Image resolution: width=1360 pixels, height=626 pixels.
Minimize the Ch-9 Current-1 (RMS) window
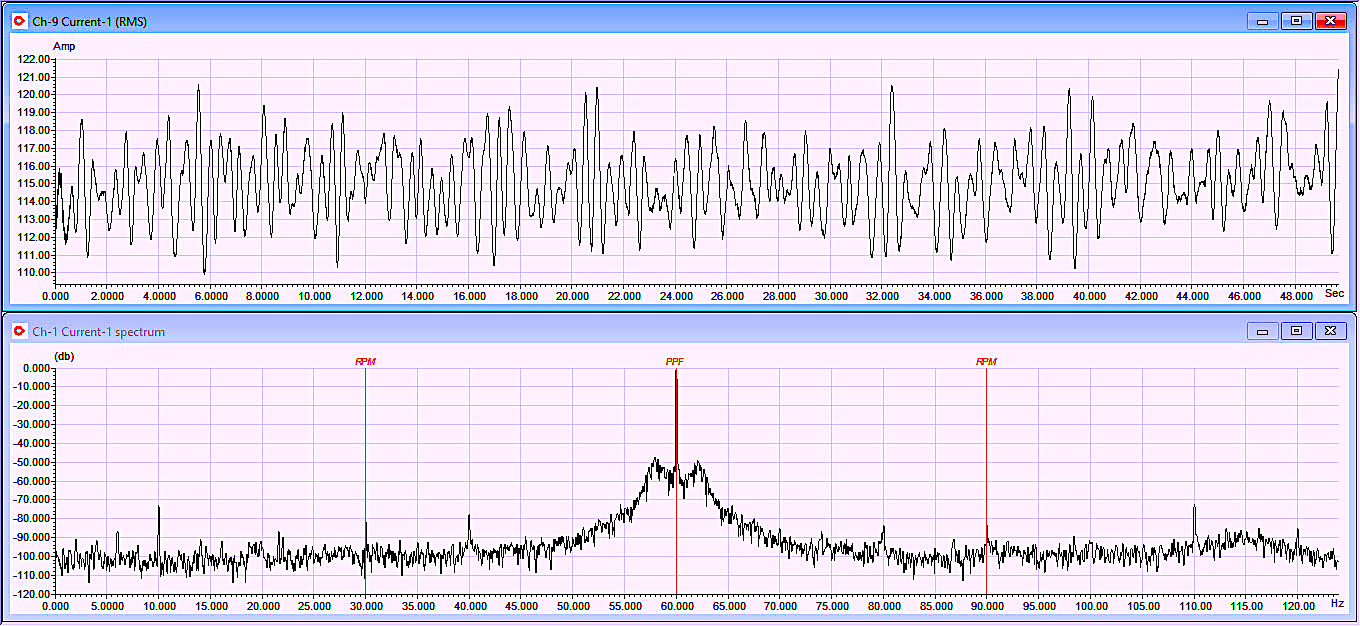1262,20
